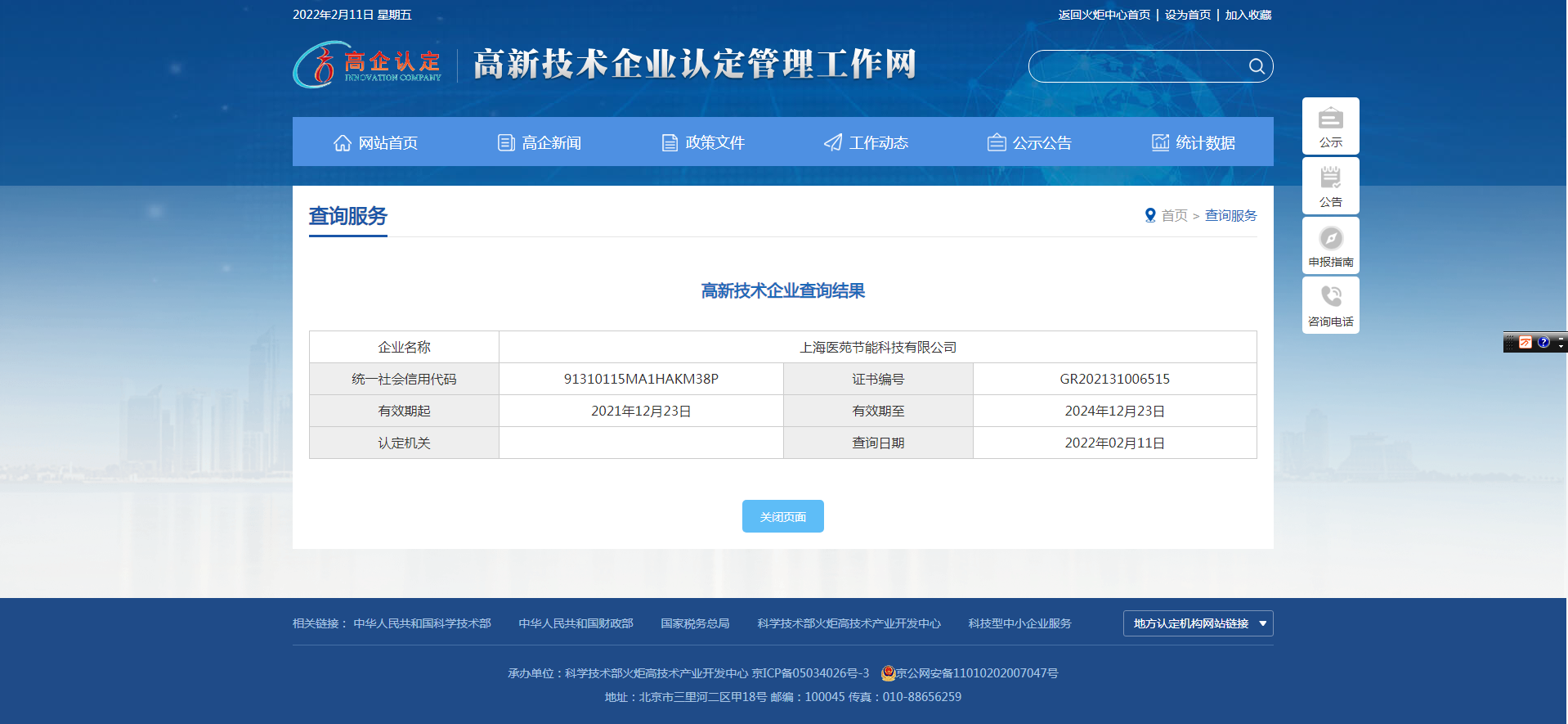
Task: Click the 统一社会信用代码 label cell
Action: coord(404,379)
